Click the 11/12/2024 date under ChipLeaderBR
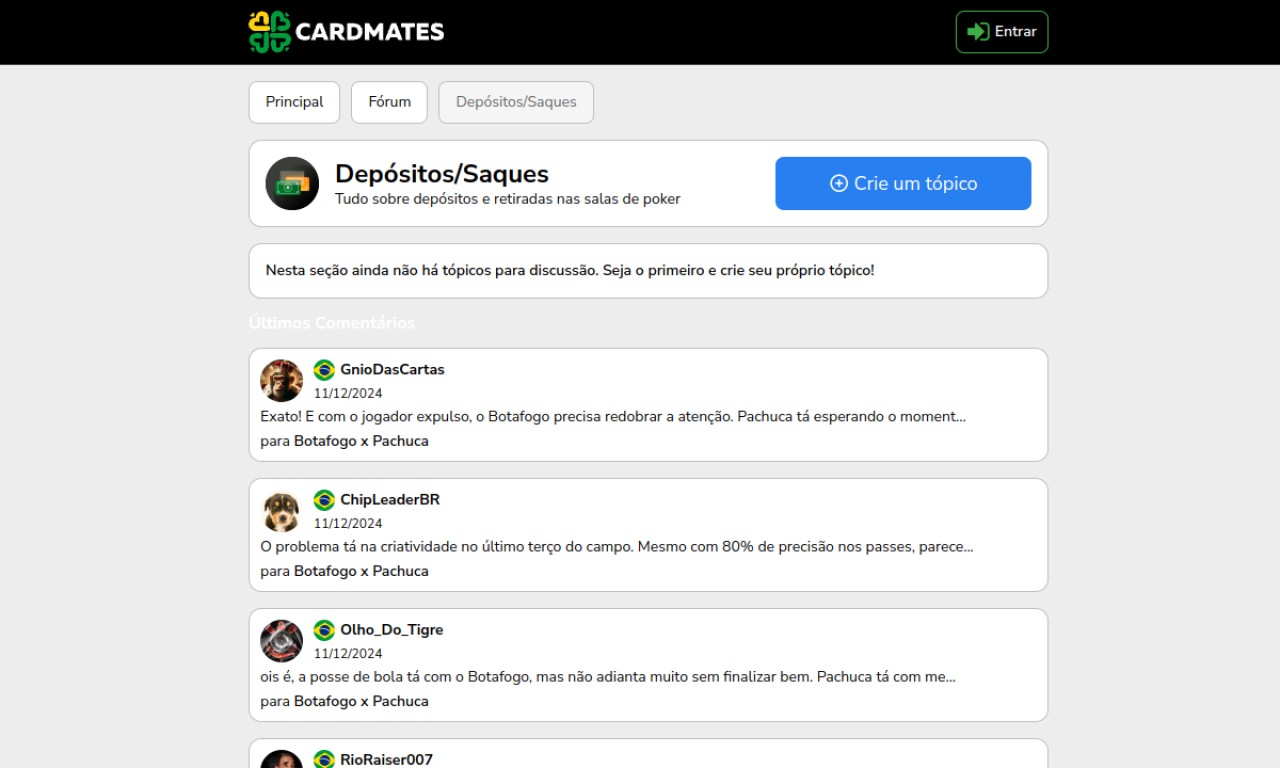This screenshot has height=768, width=1280. tap(348, 523)
